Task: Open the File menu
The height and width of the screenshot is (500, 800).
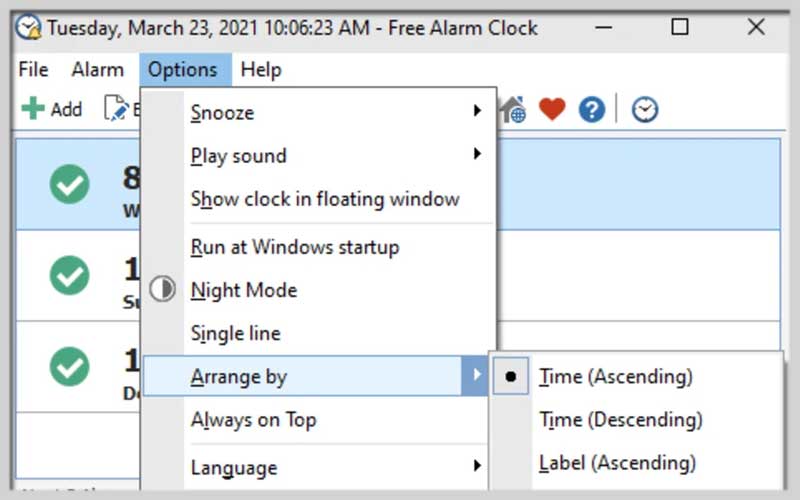Action: (33, 69)
